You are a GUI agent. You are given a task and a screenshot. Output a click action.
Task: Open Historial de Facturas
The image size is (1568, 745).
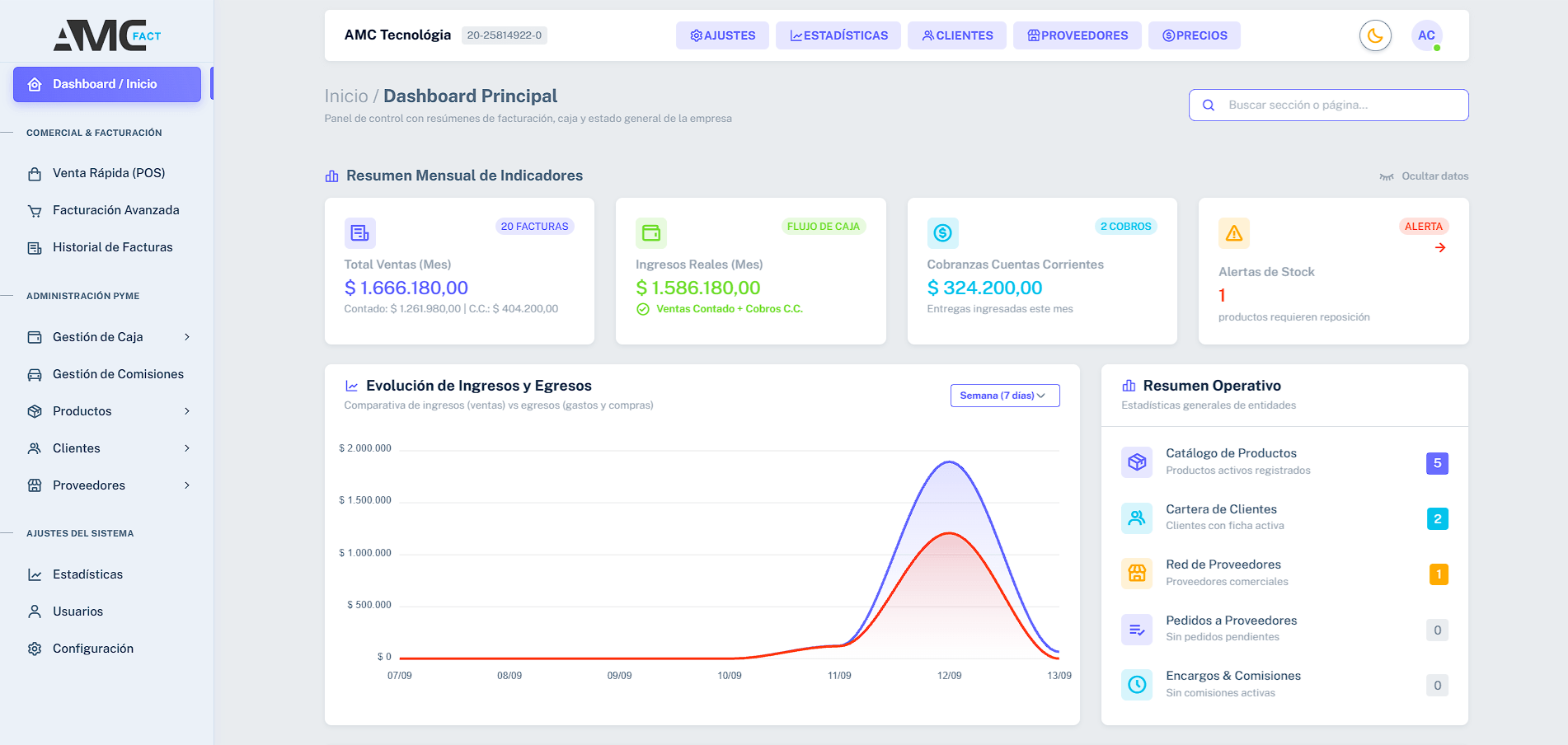point(107,247)
